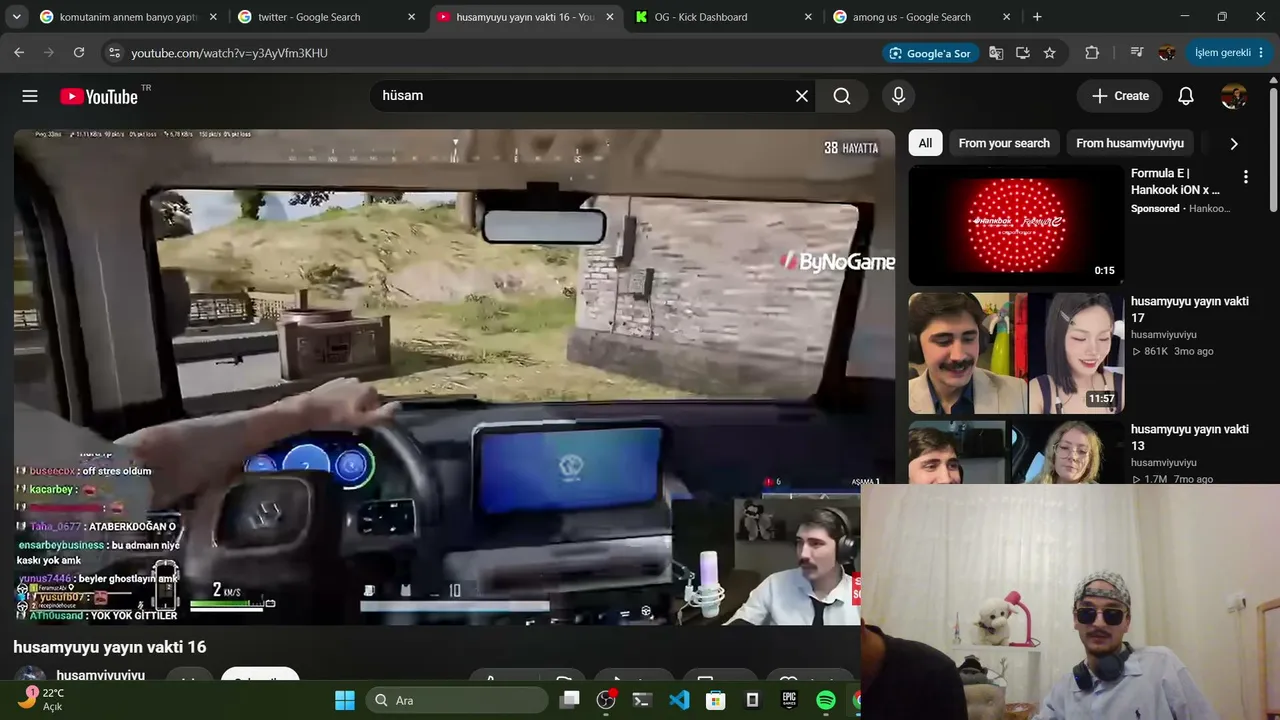View site information icon in address bar
The height and width of the screenshot is (720, 1280).
(114, 53)
